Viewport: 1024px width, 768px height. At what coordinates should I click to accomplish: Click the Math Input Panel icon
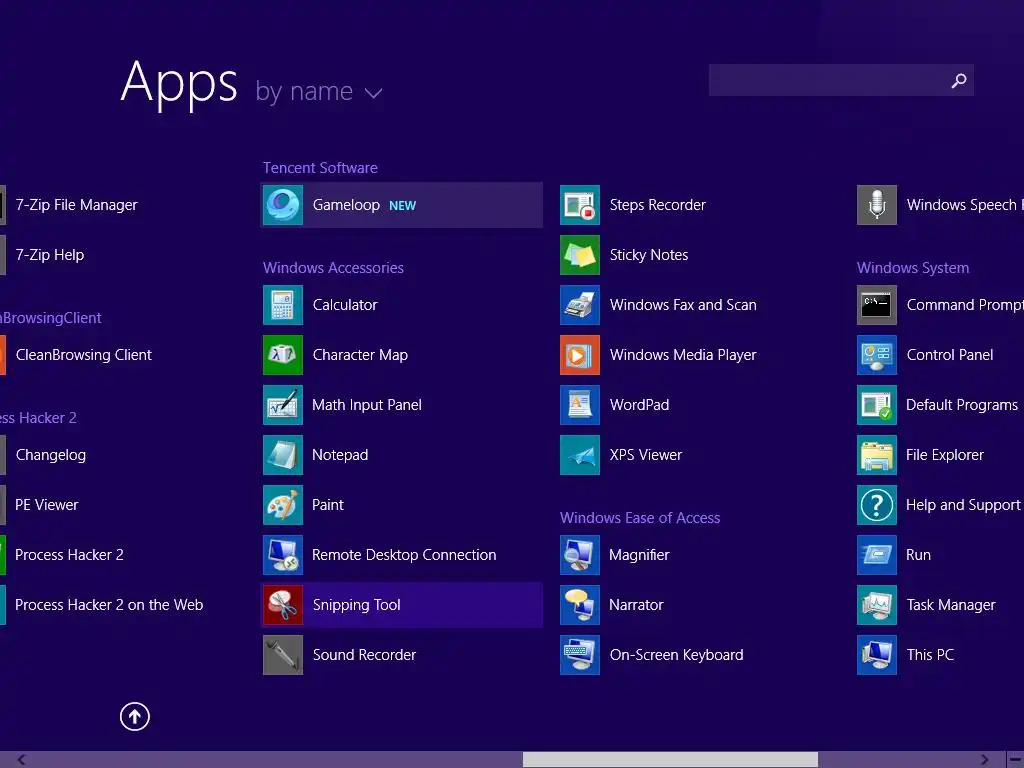[283, 405]
